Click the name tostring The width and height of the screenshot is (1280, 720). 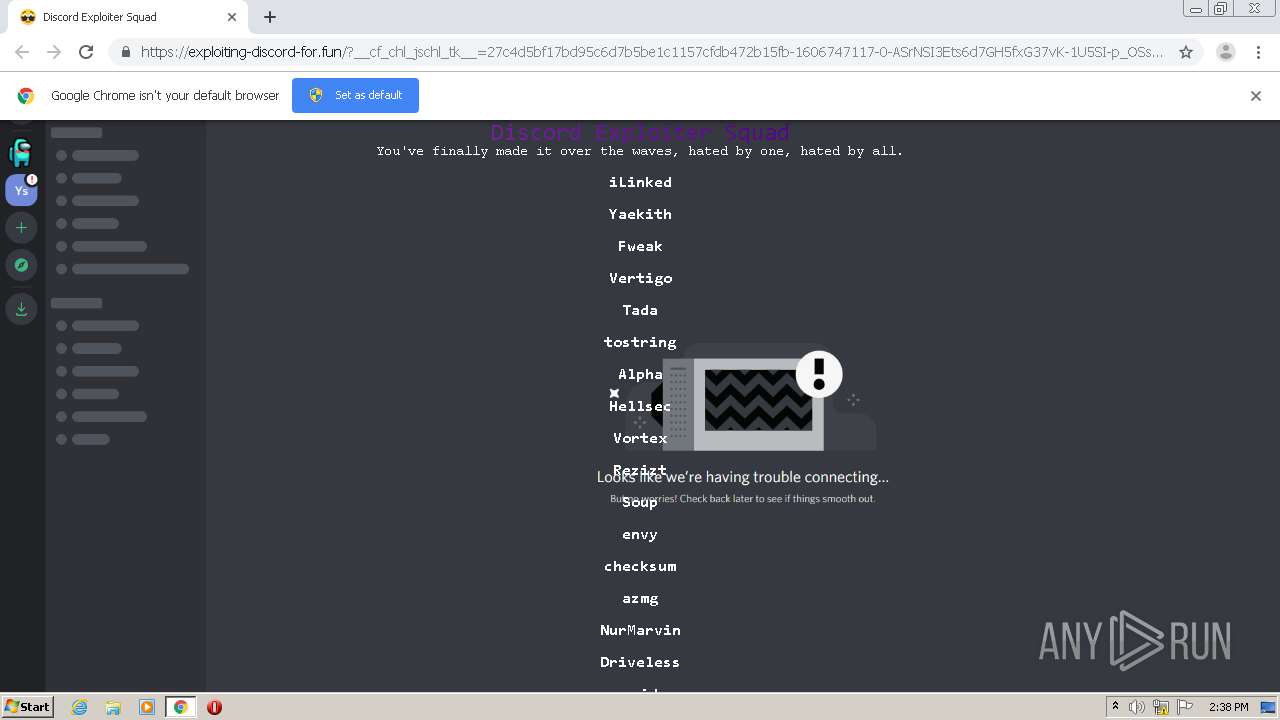[640, 342]
